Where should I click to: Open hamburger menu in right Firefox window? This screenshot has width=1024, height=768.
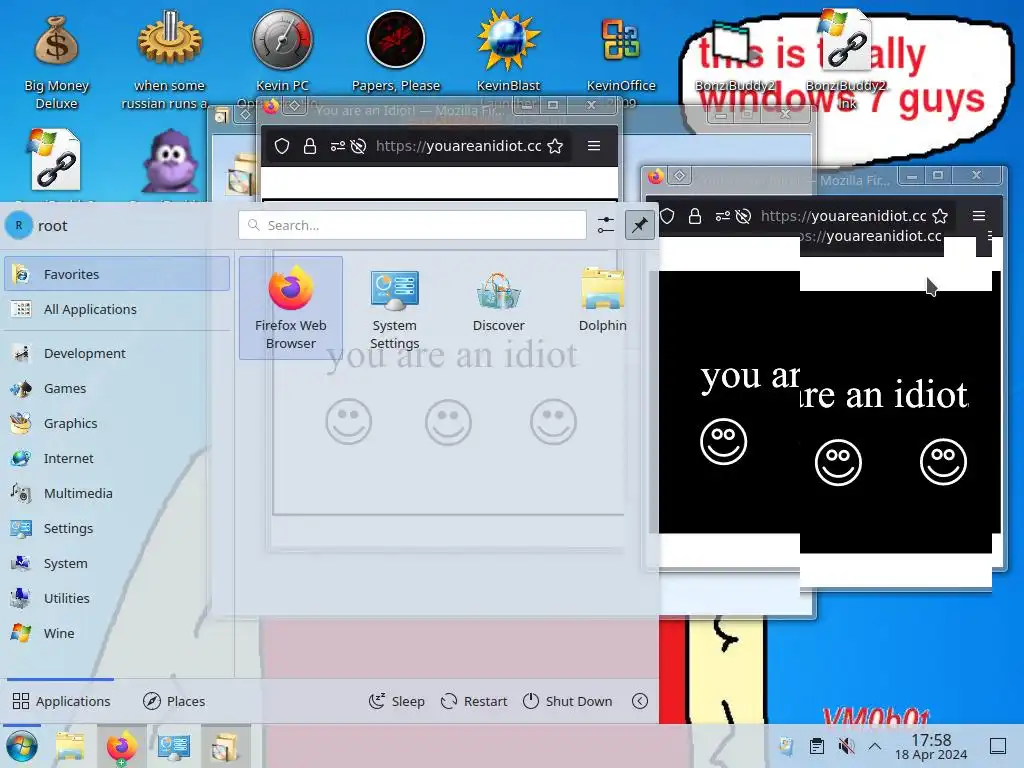pyautogui.click(x=979, y=216)
